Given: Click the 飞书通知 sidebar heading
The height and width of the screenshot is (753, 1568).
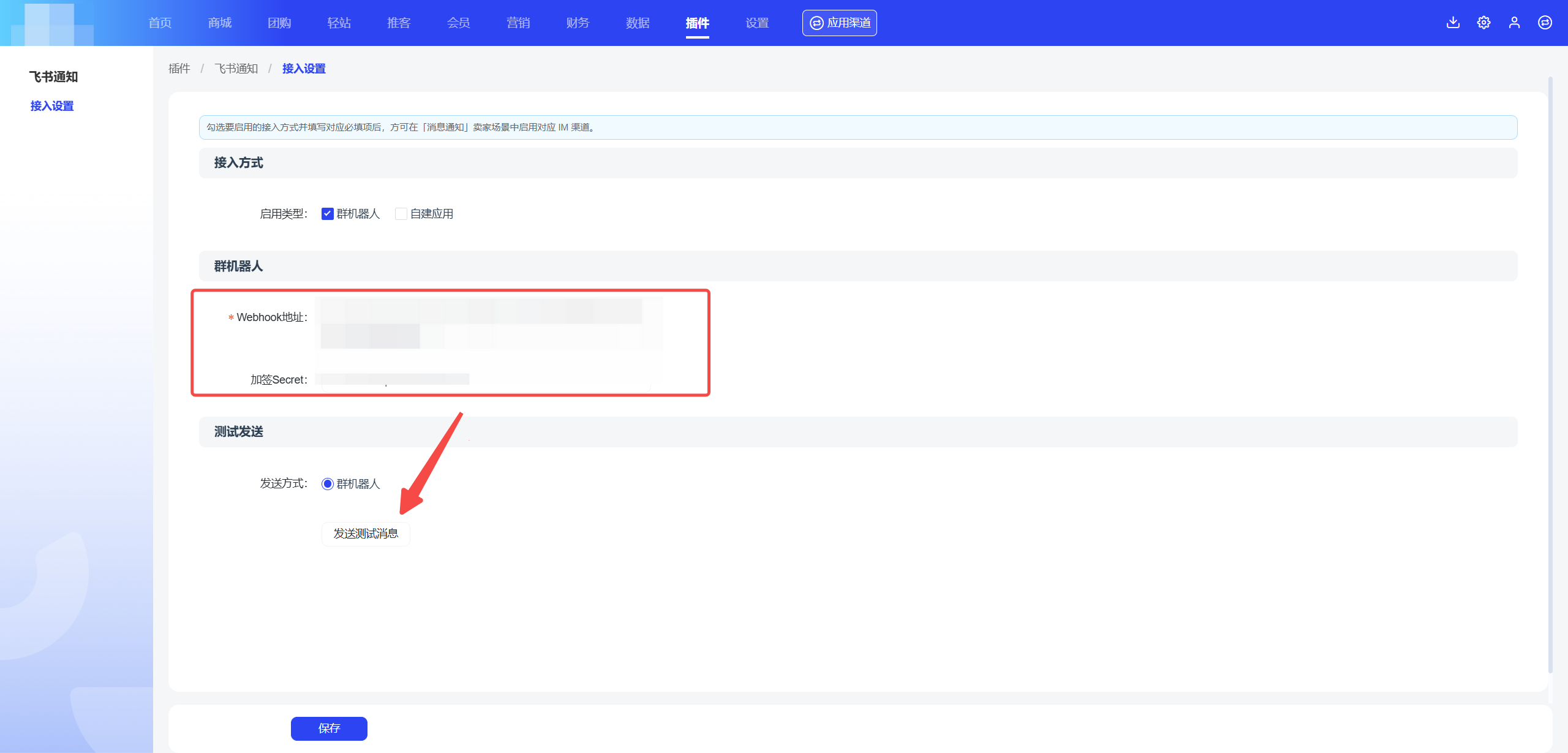Looking at the screenshot, I should click(54, 77).
